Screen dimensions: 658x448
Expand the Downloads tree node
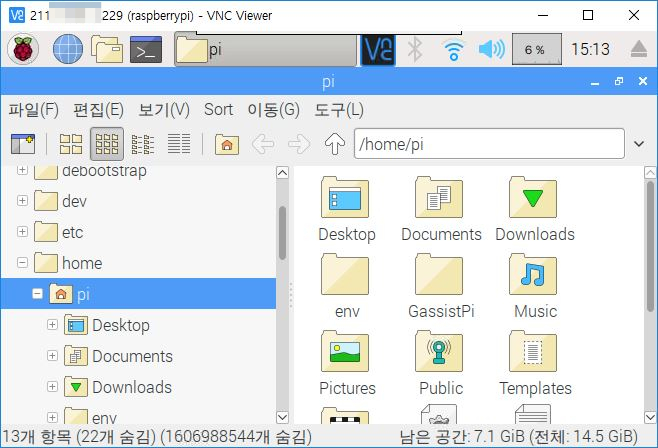coord(52,386)
